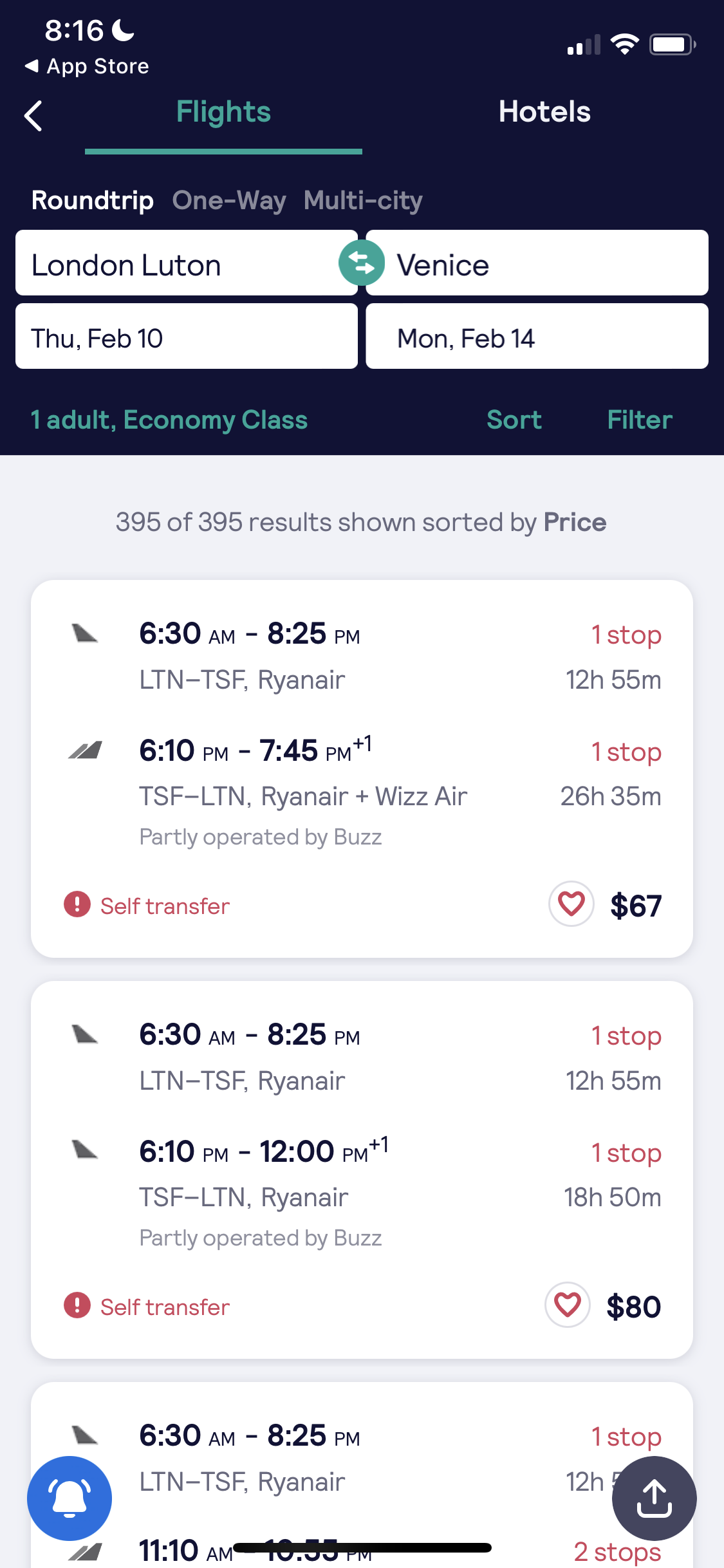This screenshot has height=1568, width=724.
Task: Tap the Self transfer warning icon on $67 flight
Action: click(77, 904)
